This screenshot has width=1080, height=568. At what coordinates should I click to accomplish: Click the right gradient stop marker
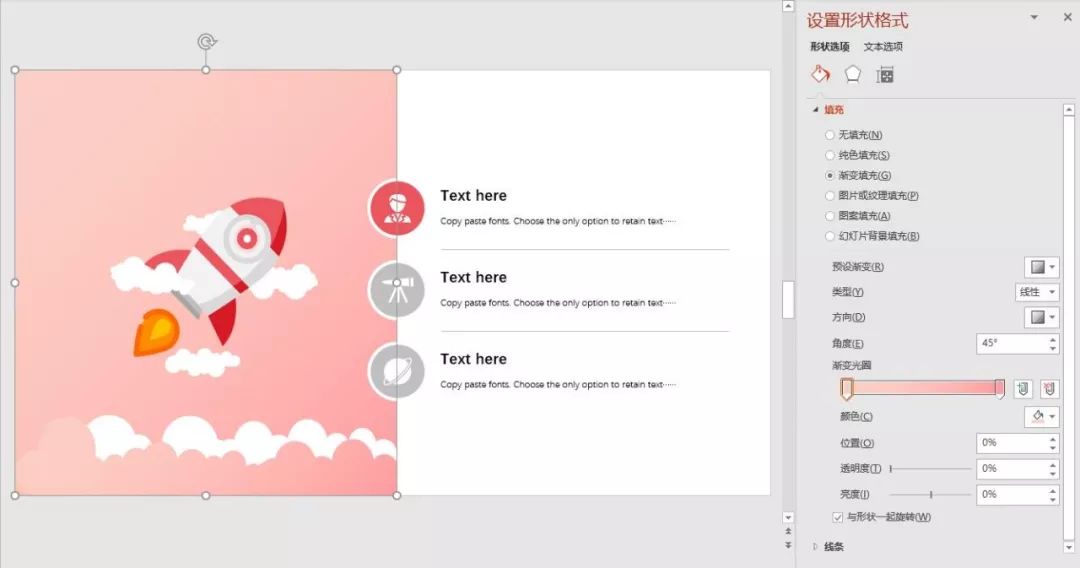click(999, 389)
